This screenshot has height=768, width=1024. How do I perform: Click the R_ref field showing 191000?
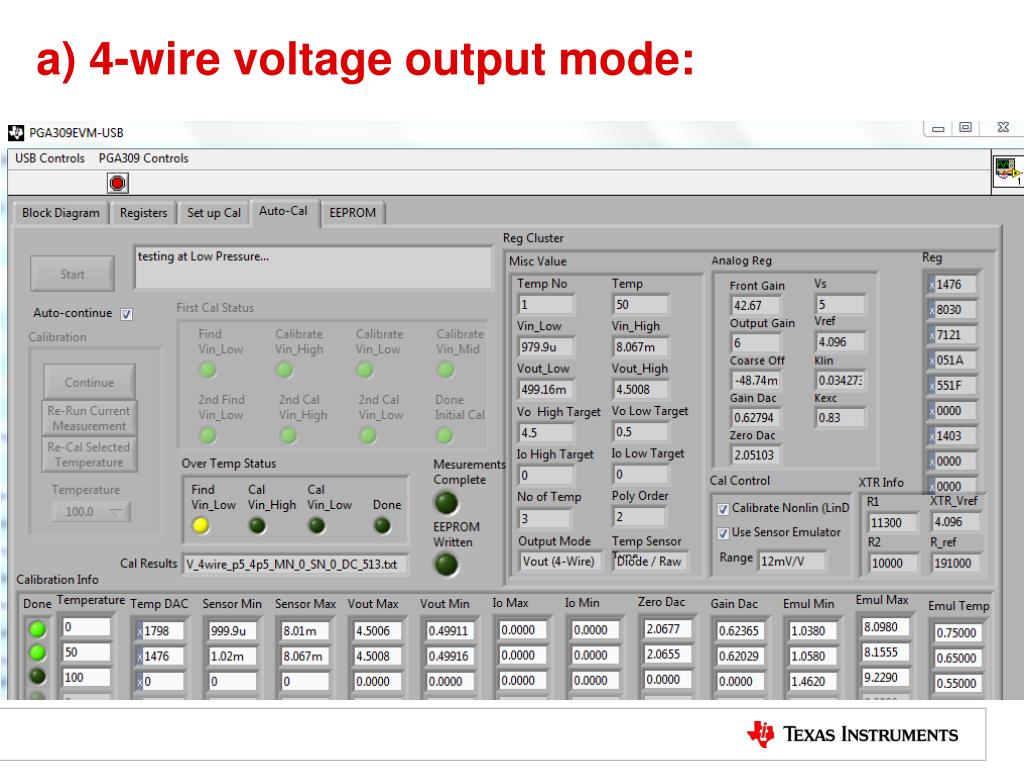(955, 563)
